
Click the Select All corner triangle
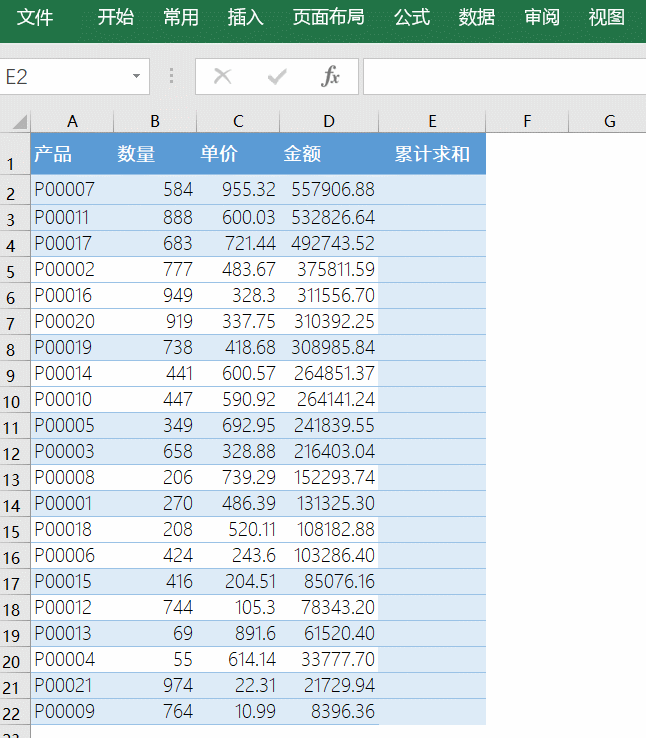[19, 123]
